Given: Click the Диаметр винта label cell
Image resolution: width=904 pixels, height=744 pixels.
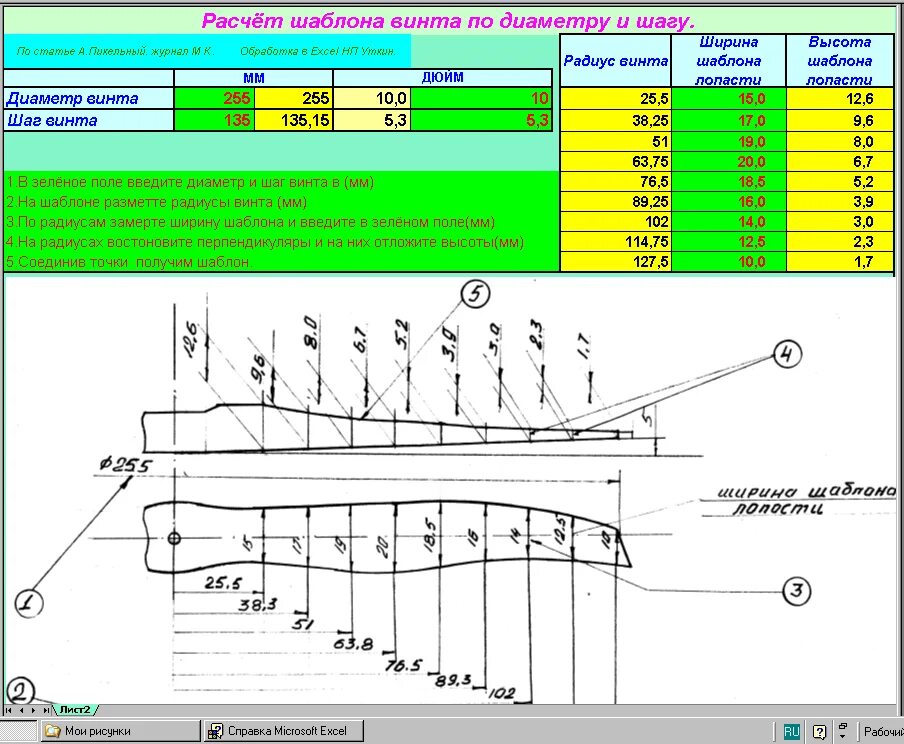Looking at the screenshot, I should pos(89,98).
